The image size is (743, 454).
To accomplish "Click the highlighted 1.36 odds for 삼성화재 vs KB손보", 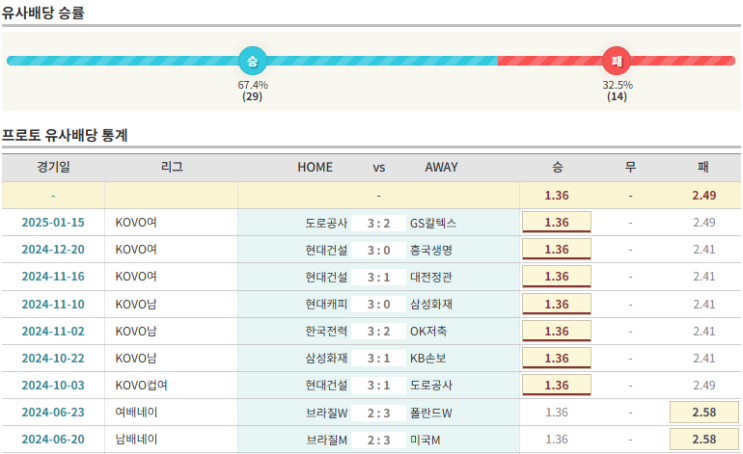I will [x=556, y=358].
